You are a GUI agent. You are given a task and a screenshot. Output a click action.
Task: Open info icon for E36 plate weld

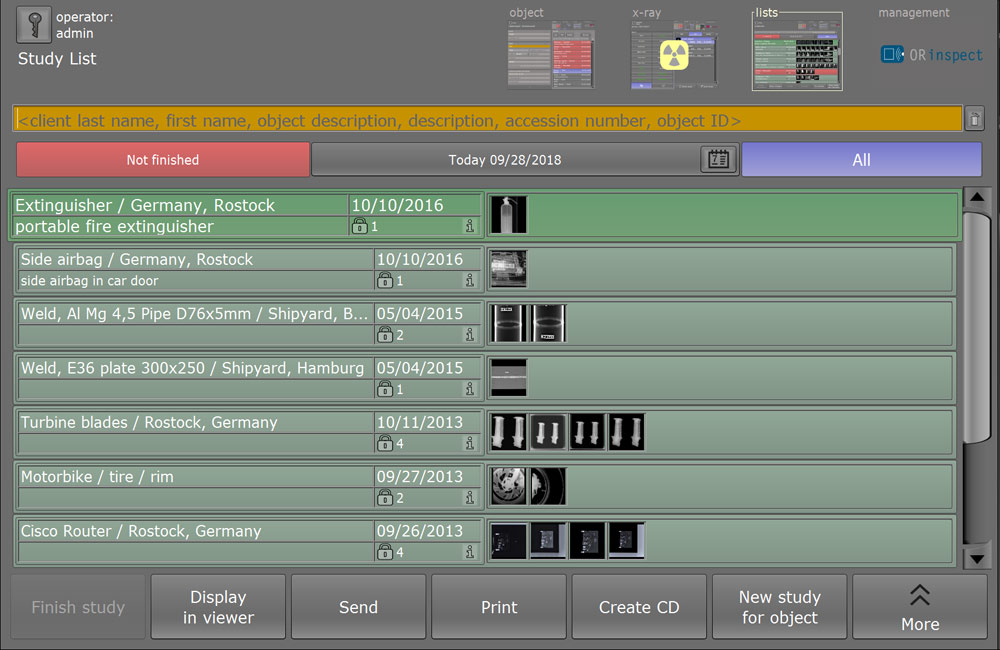pos(470,388)
